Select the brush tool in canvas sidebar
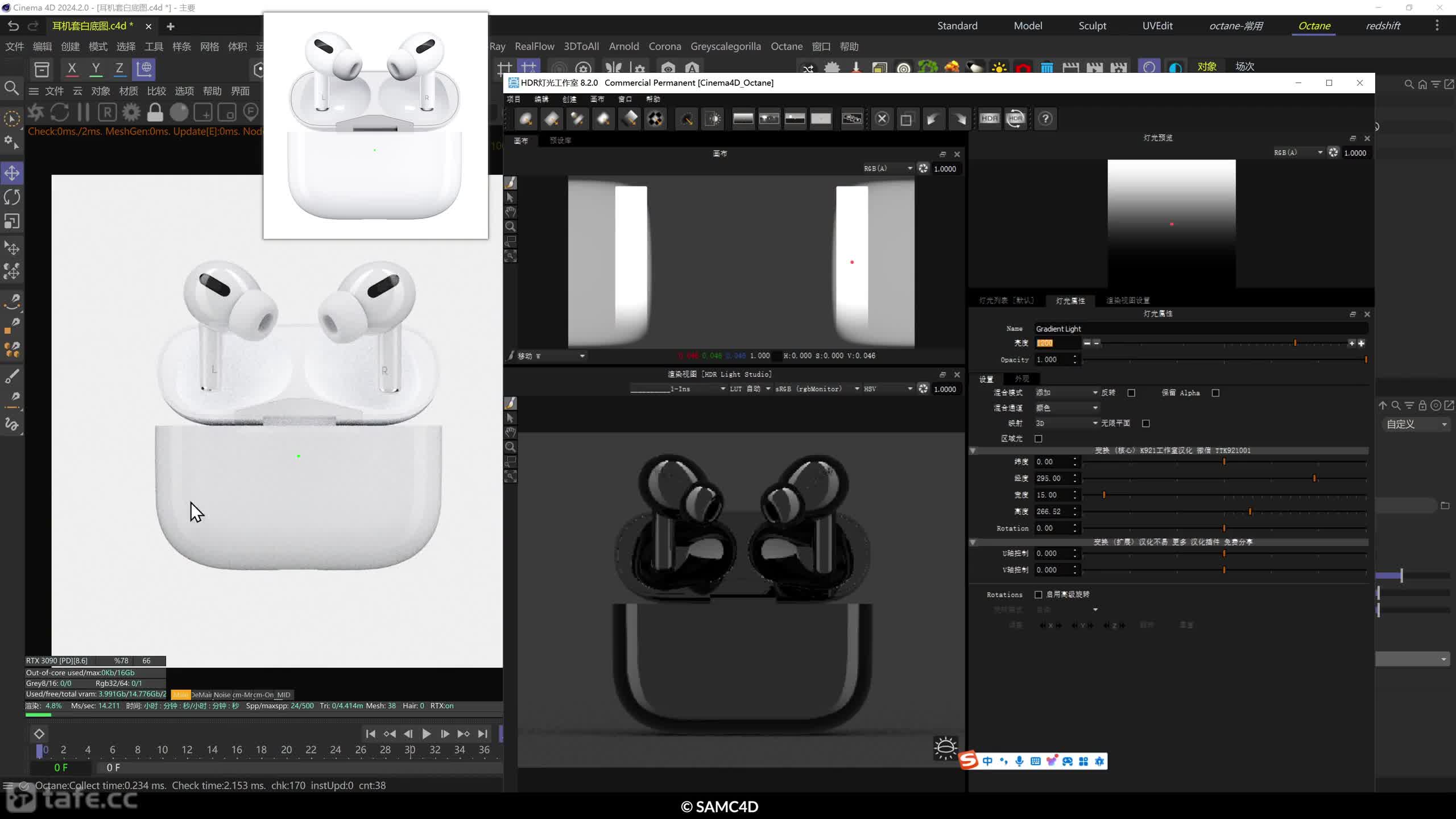Viewport: 1456px width, 819px height. click(510, 183)
